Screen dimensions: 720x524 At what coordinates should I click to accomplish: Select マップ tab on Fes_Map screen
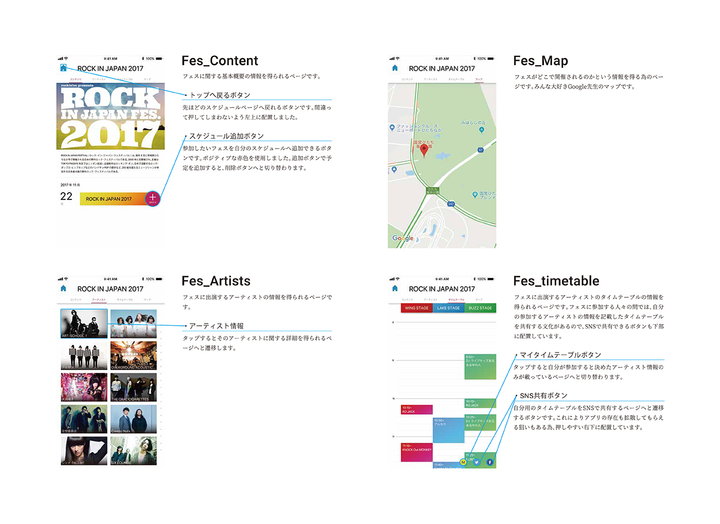[x=479, y=79]
